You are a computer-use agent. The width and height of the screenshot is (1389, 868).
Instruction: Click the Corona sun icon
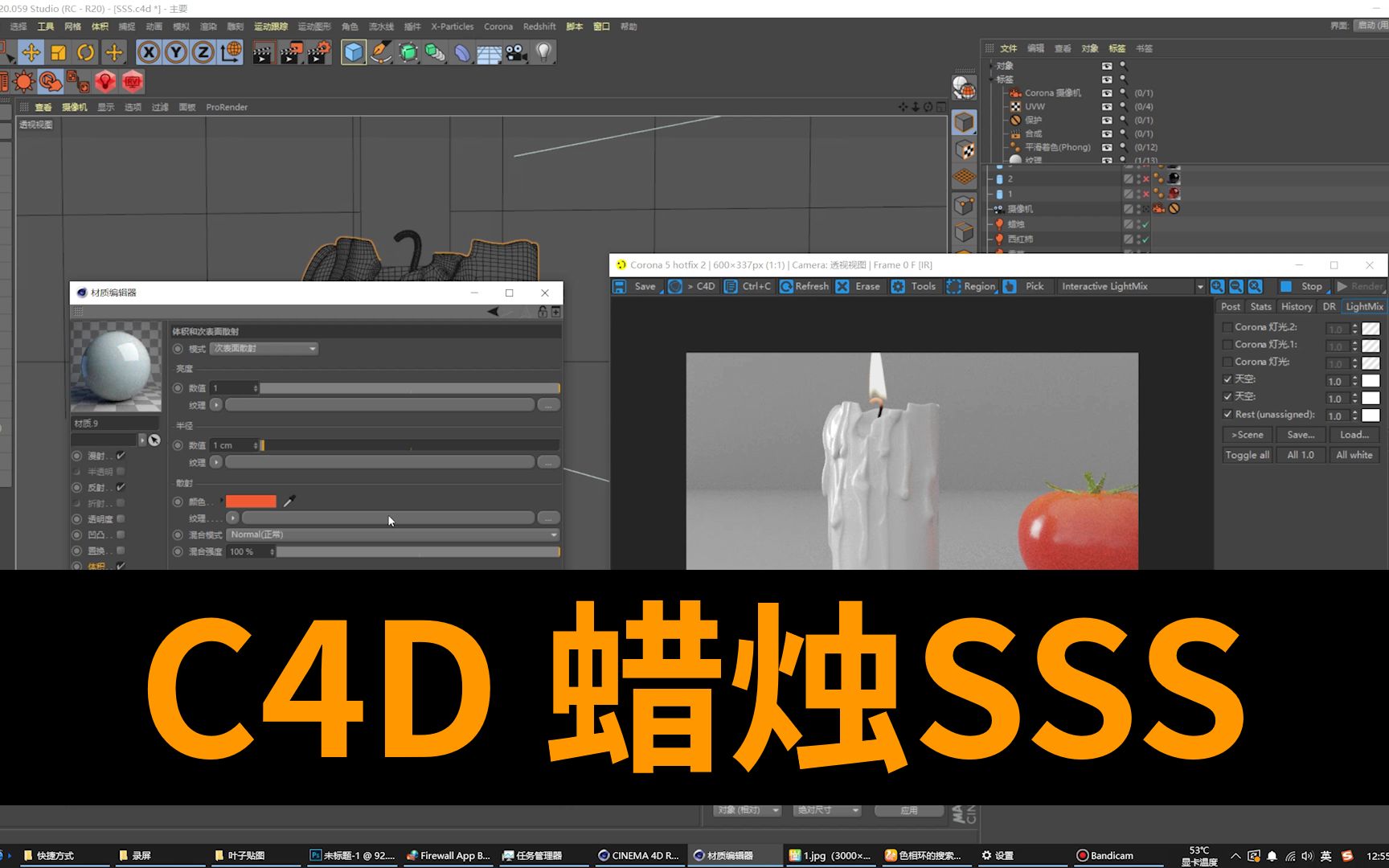[x=24, y=82]
